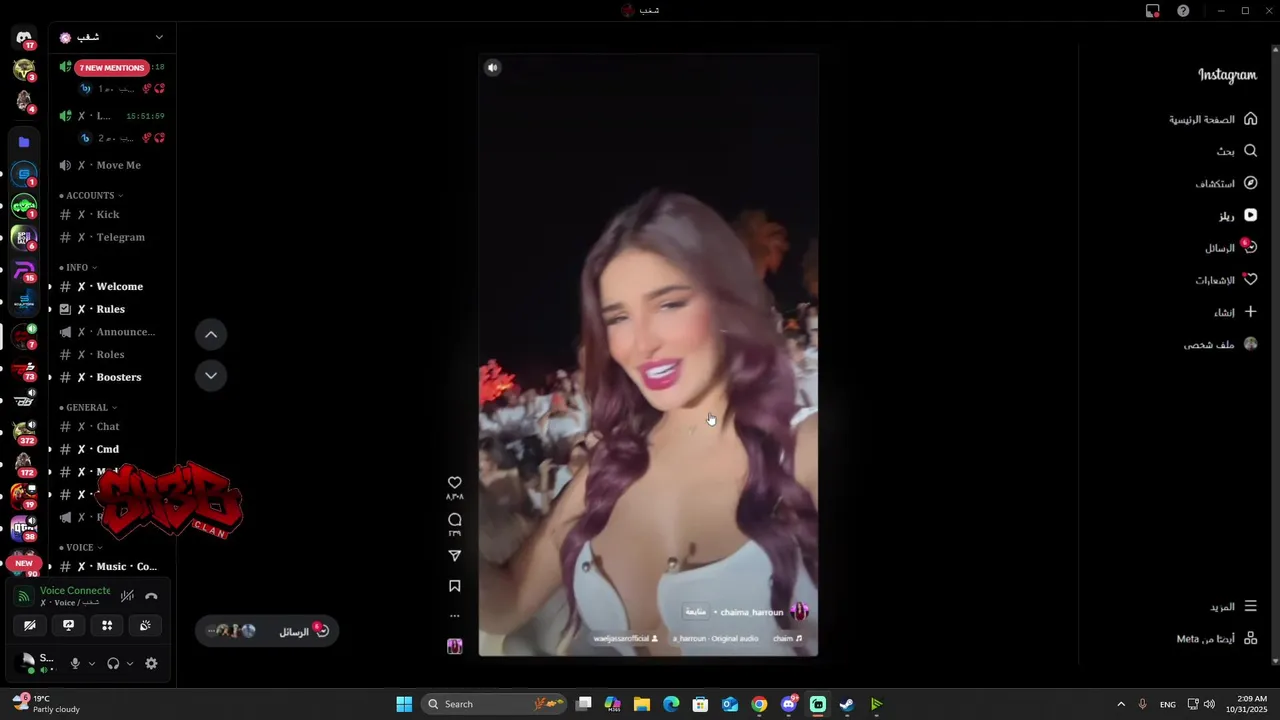Open the X · Announce... channel
The image size is (1280, 720).
[112, 332]
